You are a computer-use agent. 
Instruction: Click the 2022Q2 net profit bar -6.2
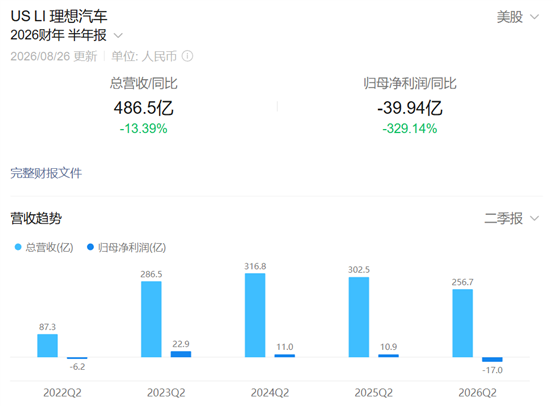click(77, 358)
